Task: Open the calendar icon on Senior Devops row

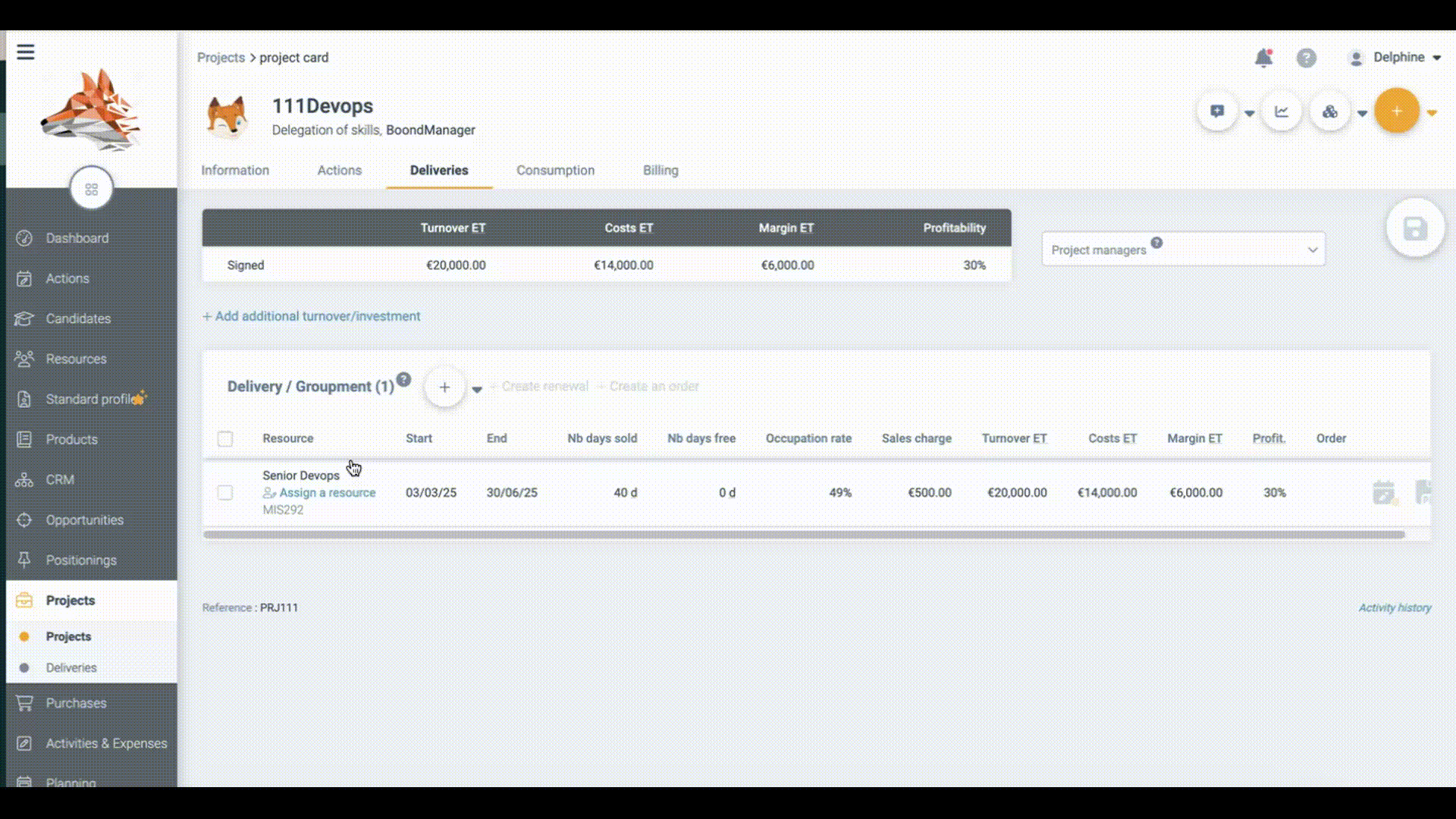Action: pos(1385,493)
